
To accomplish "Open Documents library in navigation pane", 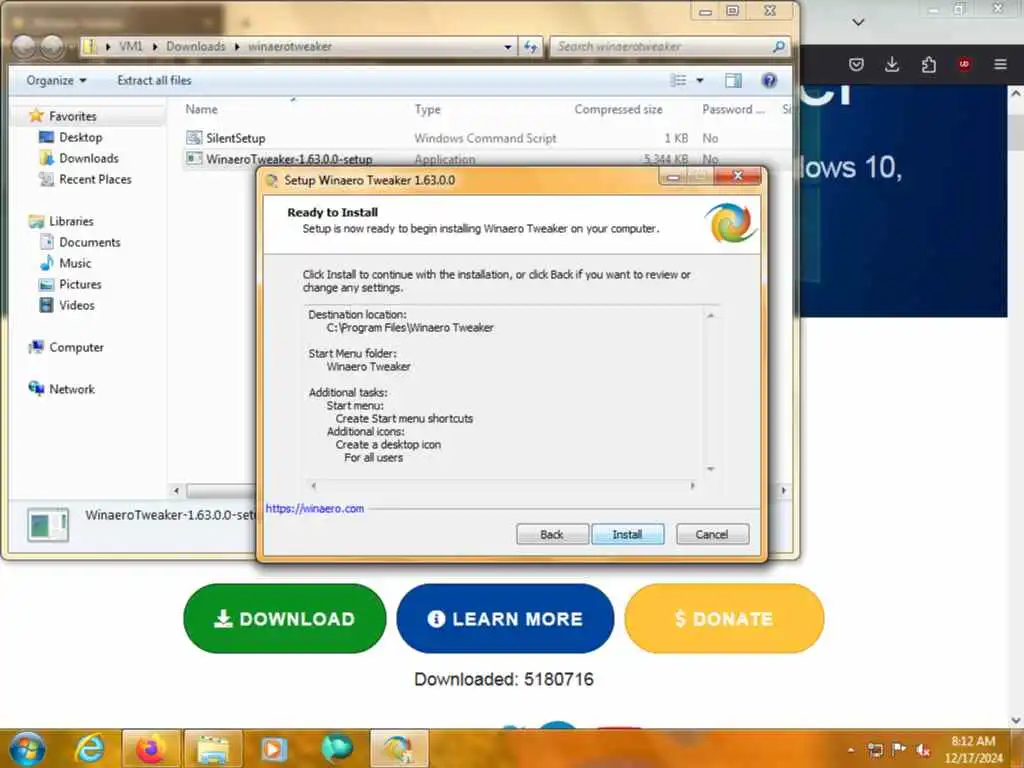I will tap(89, 242).
